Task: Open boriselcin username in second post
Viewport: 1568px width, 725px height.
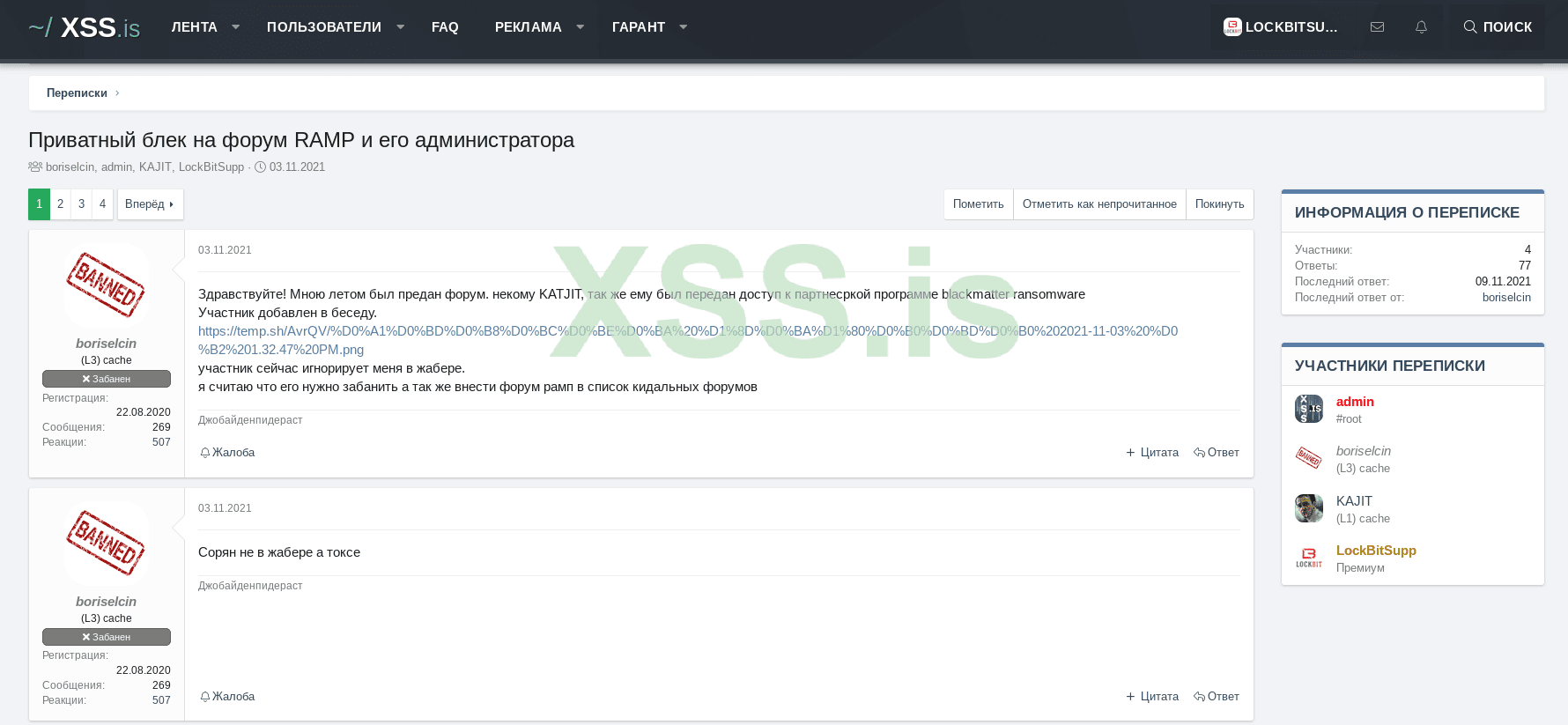Action: [x=106, y=602]
